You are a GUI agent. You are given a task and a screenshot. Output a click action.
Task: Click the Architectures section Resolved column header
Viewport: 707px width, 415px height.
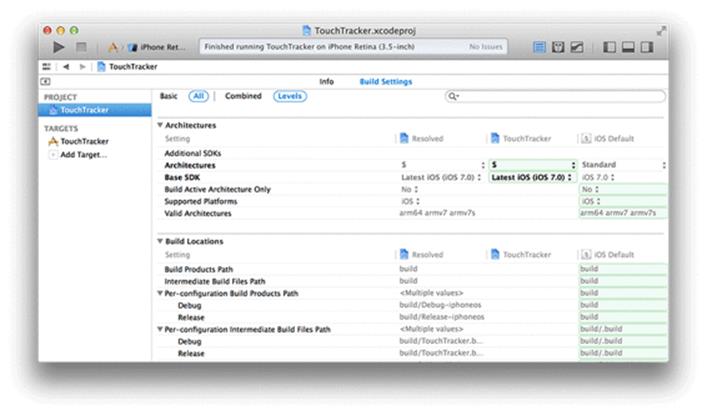[422, 138]
